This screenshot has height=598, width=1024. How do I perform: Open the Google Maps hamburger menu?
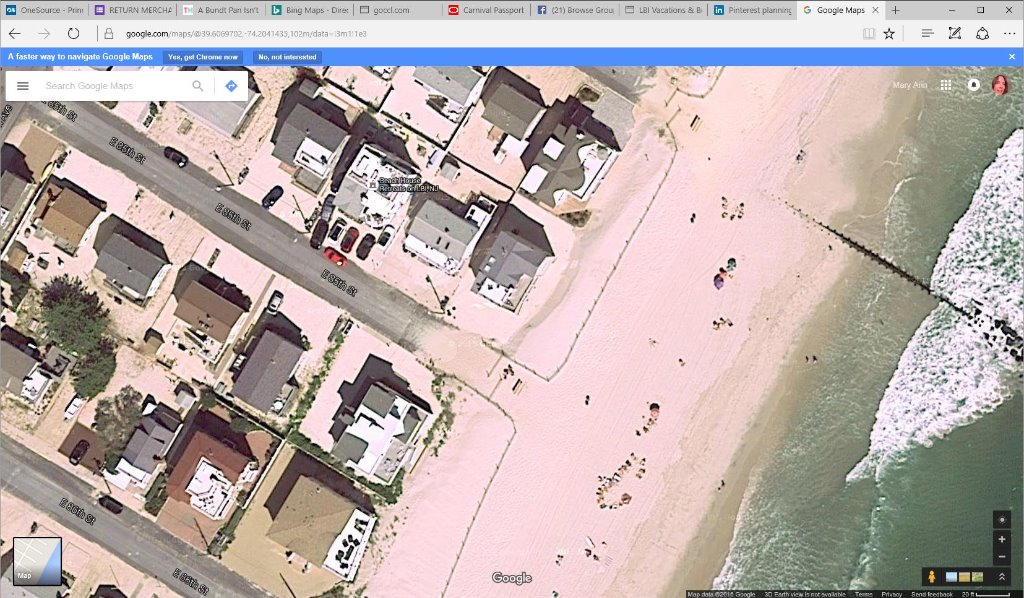click(x=23, y=86)
